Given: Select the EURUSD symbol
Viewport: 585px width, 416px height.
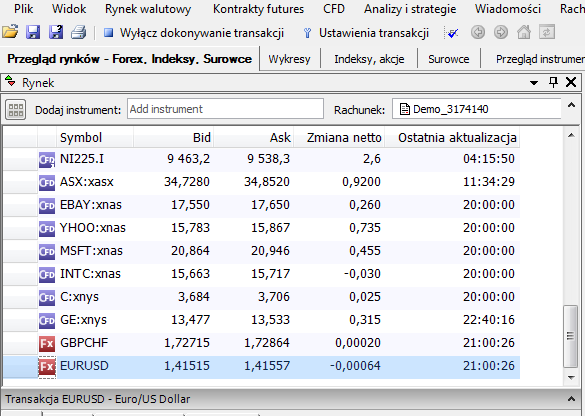Looking at the screenshot, I should pyautogui.click(x=84, y=366).
